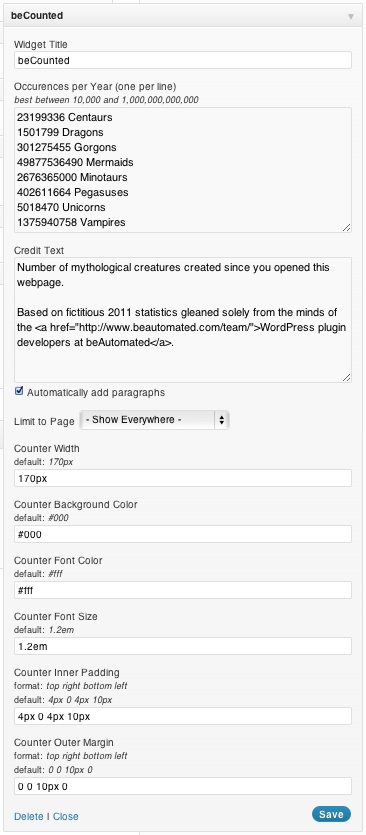Edit the Counter Inner Padding field
The image size is (366, 835).
[x=183, y=716]
